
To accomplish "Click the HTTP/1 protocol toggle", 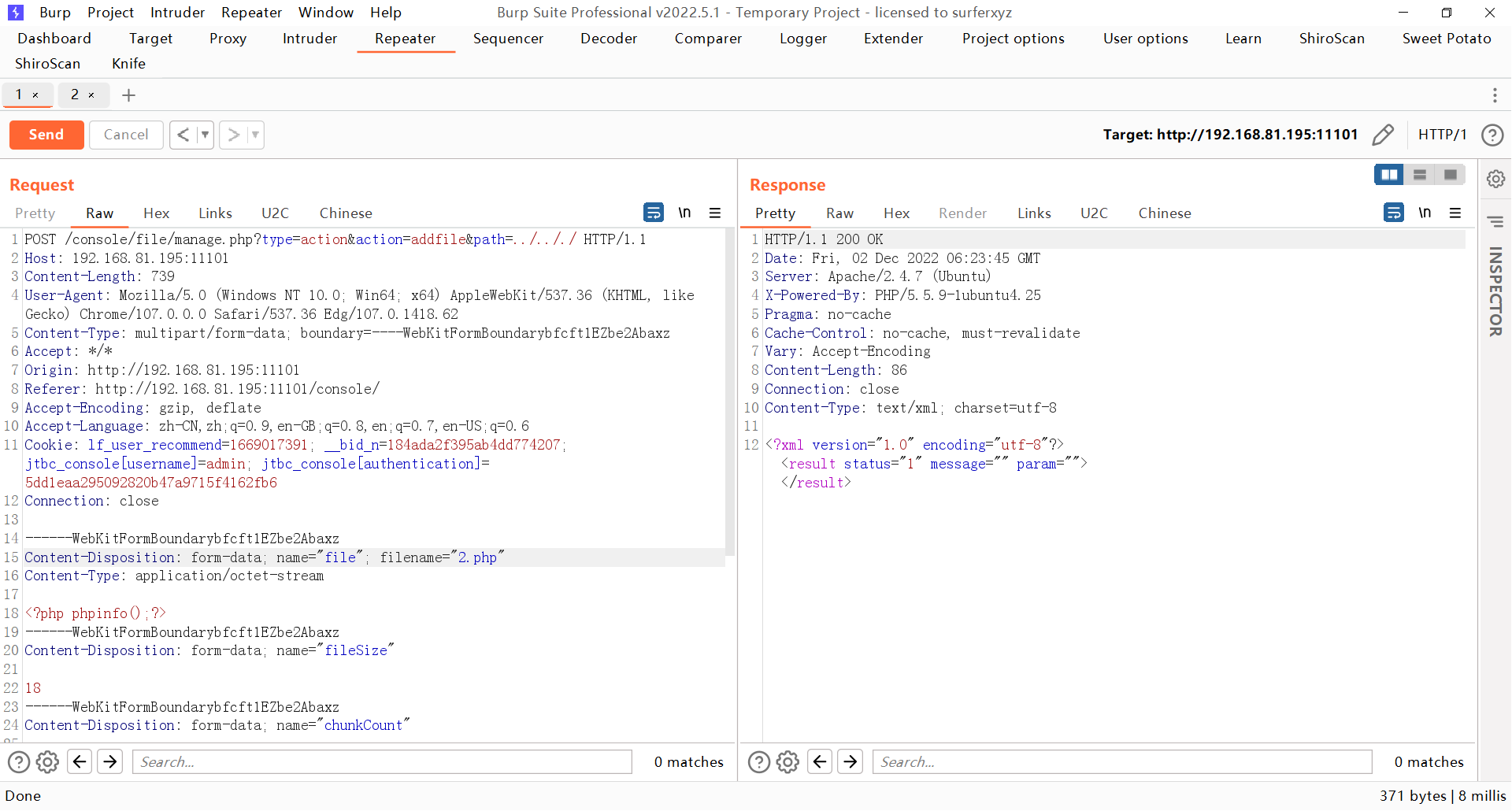I will (1442, 135).
